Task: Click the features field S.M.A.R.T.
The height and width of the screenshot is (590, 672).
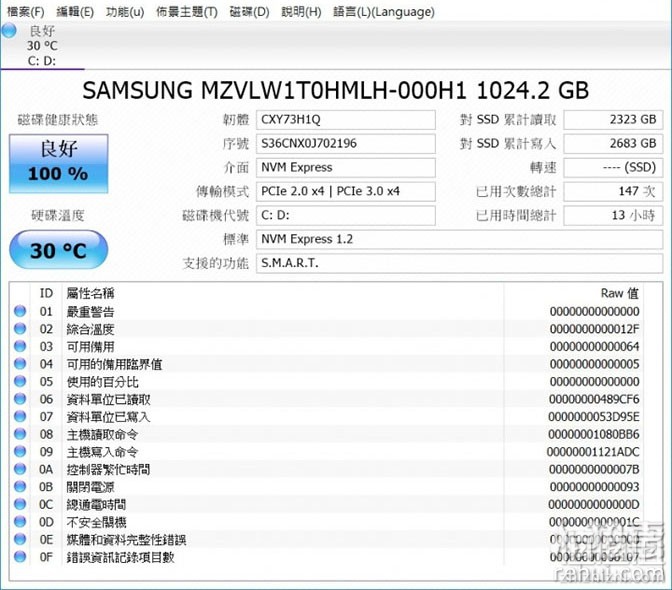Action: coord(459,263)
